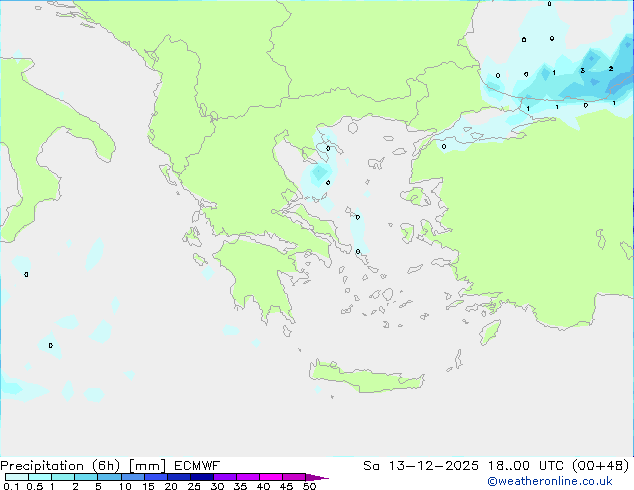
Task: Click the '0.1' legend scale label
Action: point(11,486)
